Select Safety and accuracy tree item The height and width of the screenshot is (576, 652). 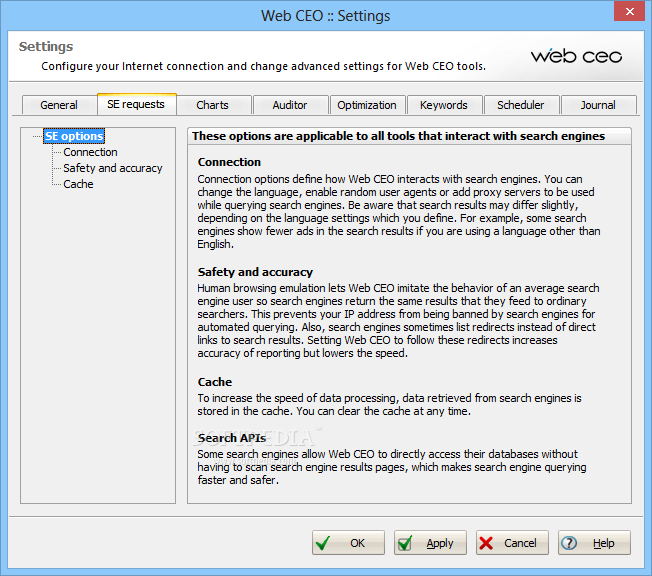coord(113,168)
